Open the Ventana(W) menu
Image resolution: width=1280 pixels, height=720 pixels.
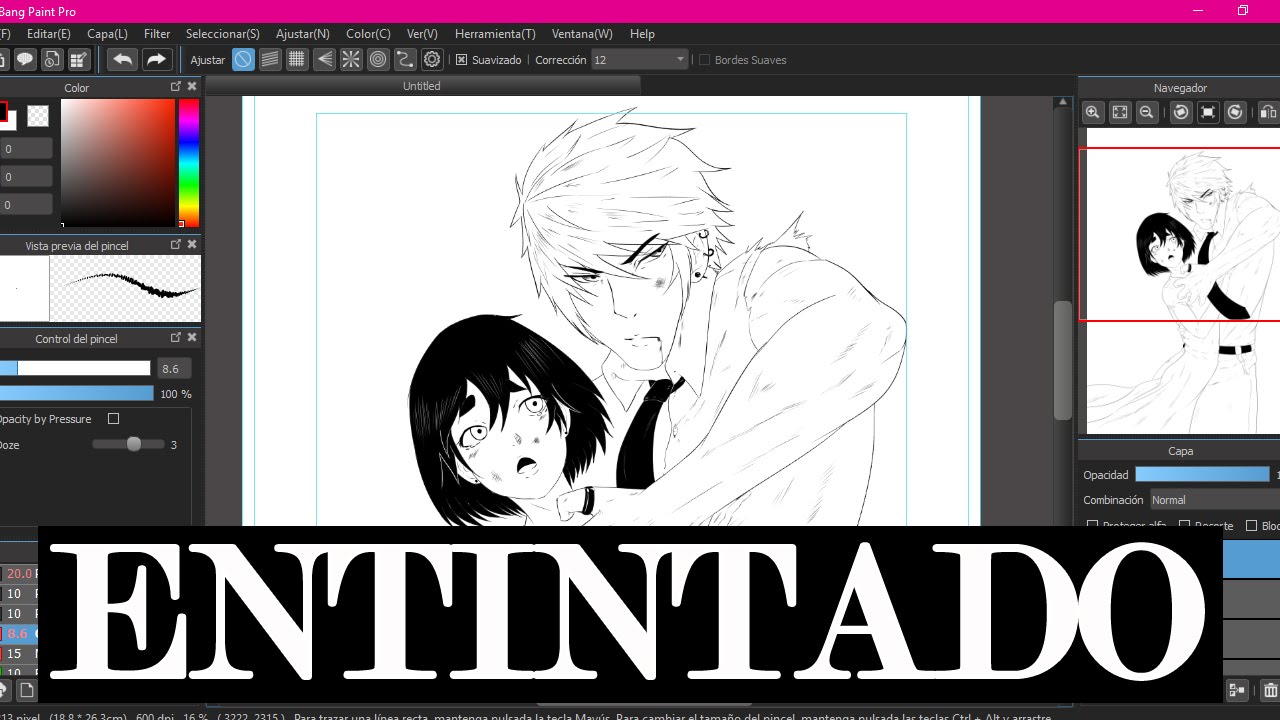point(583,34)
